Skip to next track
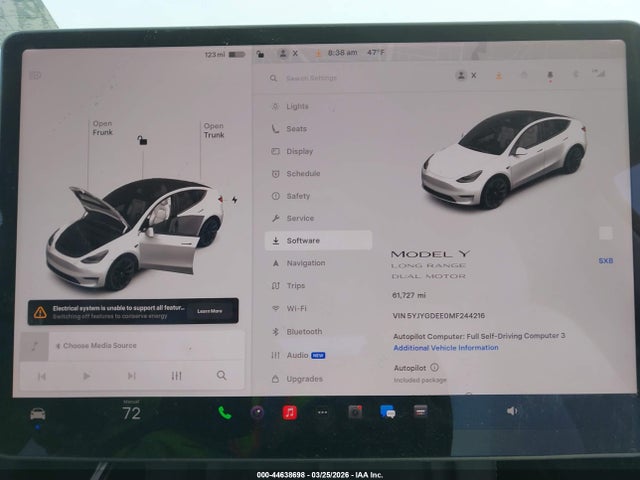Image resolution: width=640 pixels, height=480 pixels. click(131, 376)
